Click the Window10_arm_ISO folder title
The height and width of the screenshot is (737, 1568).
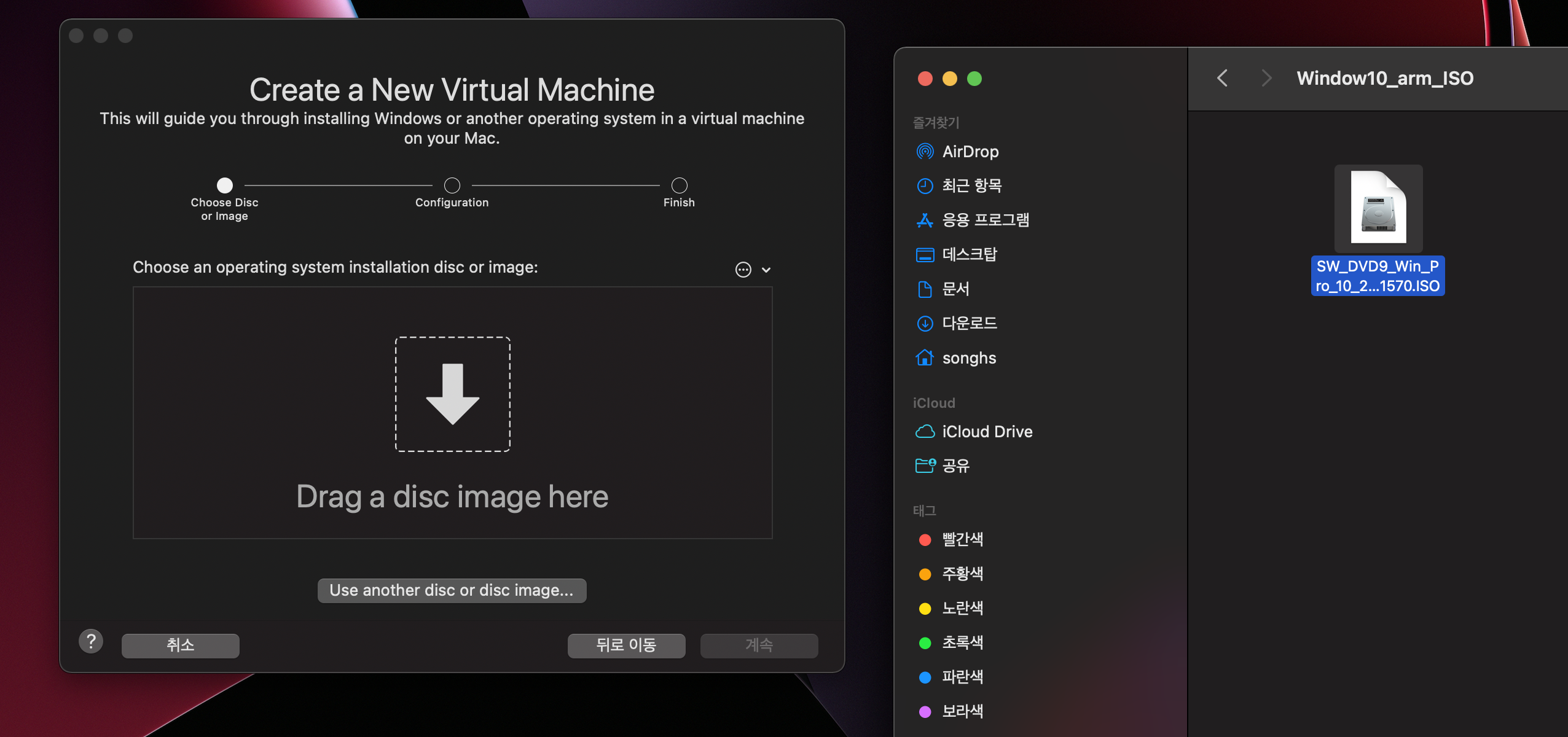1385,78
